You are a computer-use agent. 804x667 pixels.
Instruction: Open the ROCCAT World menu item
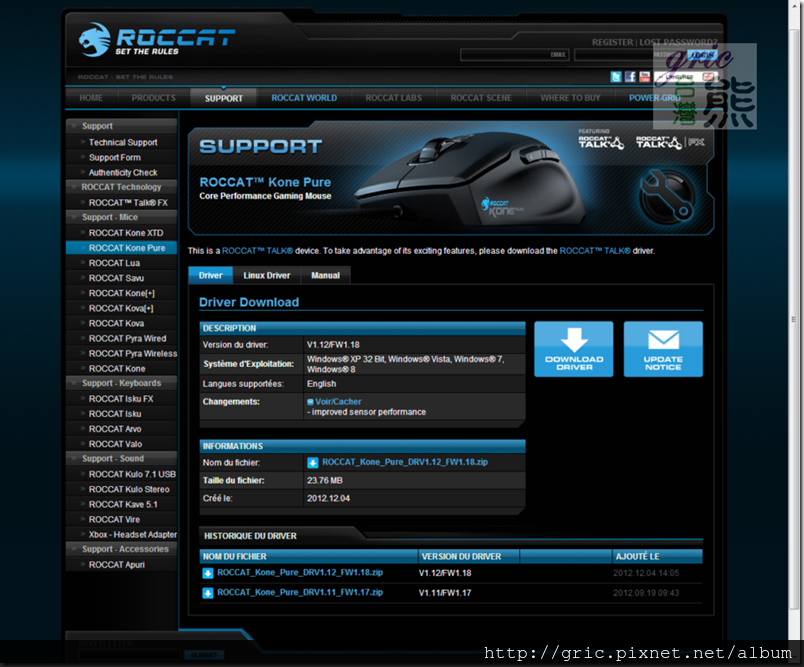[x=304, y=98]
